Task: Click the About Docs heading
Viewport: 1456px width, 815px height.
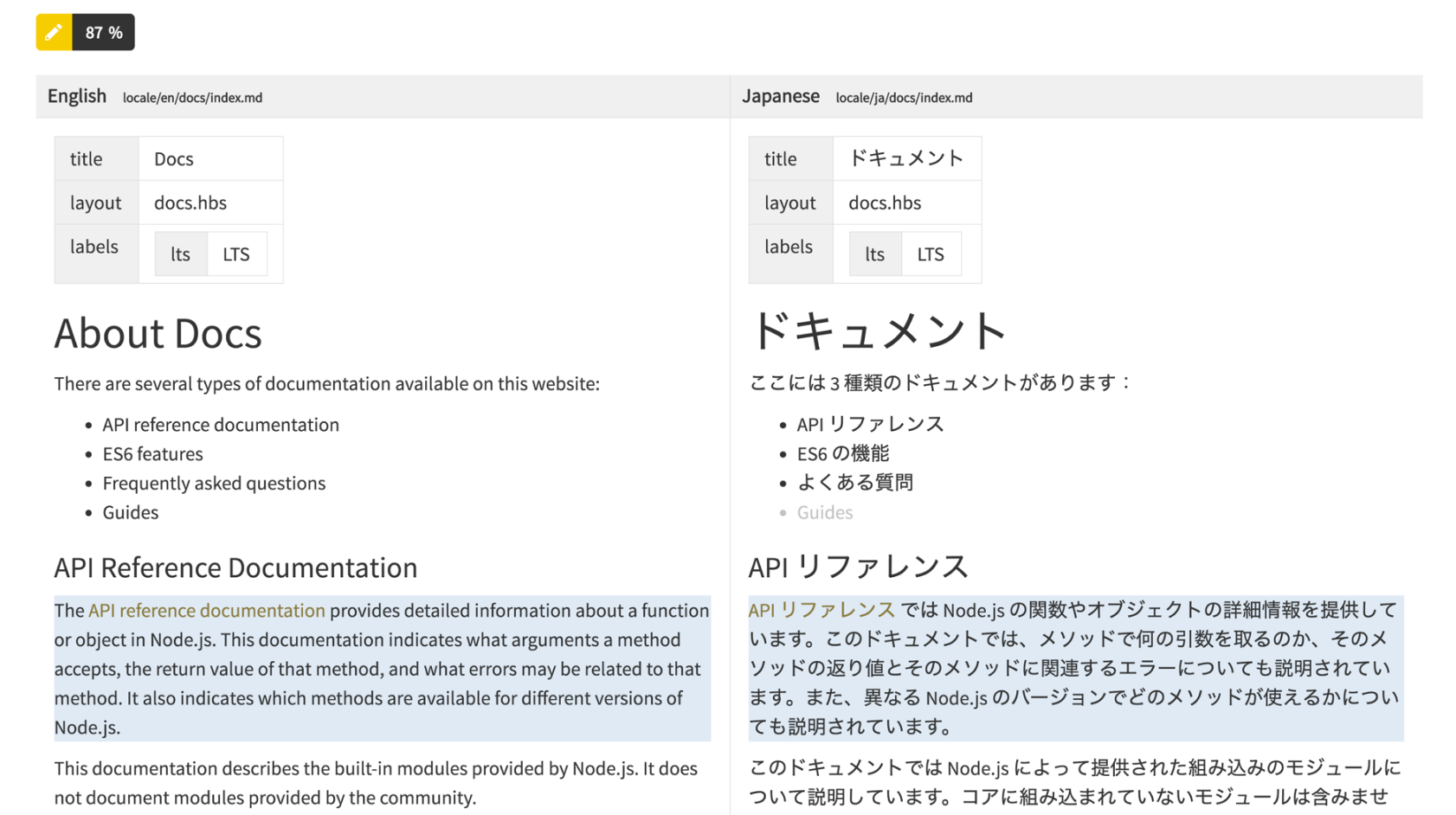Action: click(158, 333)
